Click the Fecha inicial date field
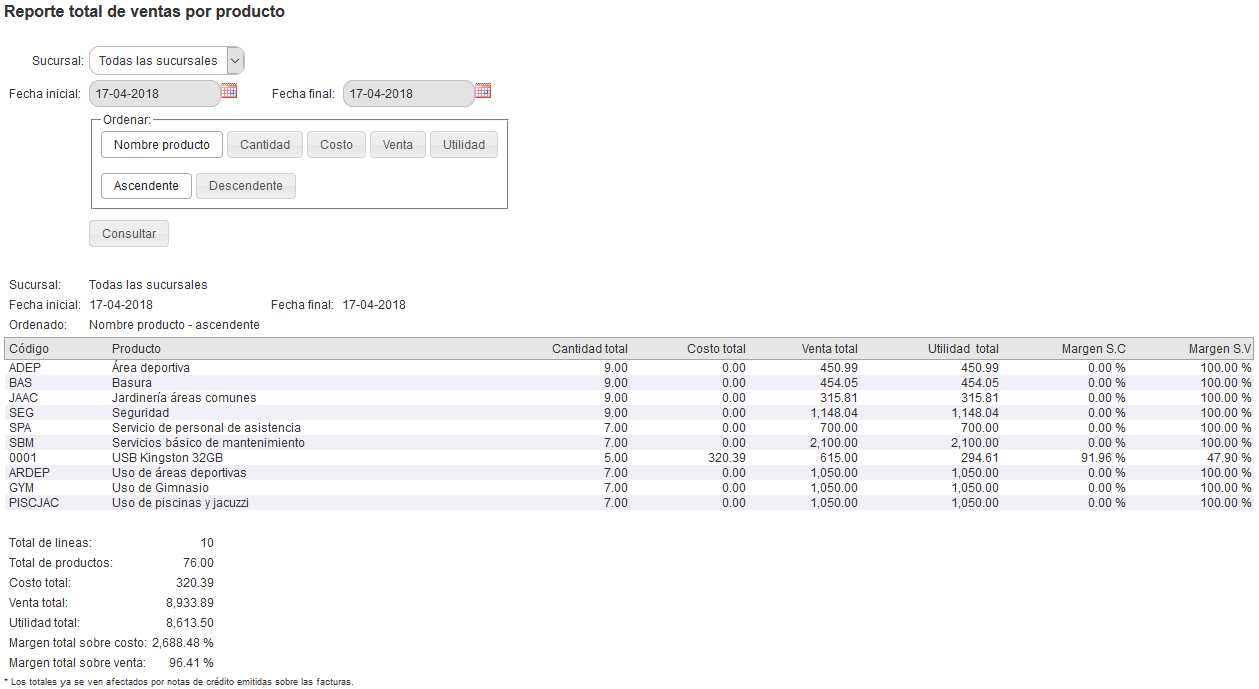 [154, 94]
